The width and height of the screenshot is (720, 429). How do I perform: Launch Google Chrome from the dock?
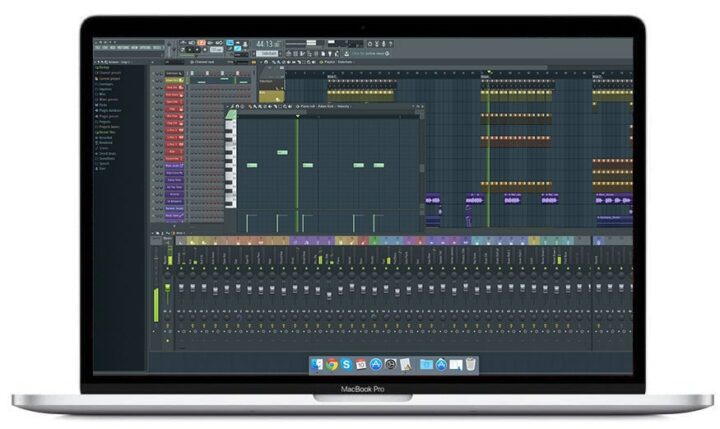click(x=332, y=365)
